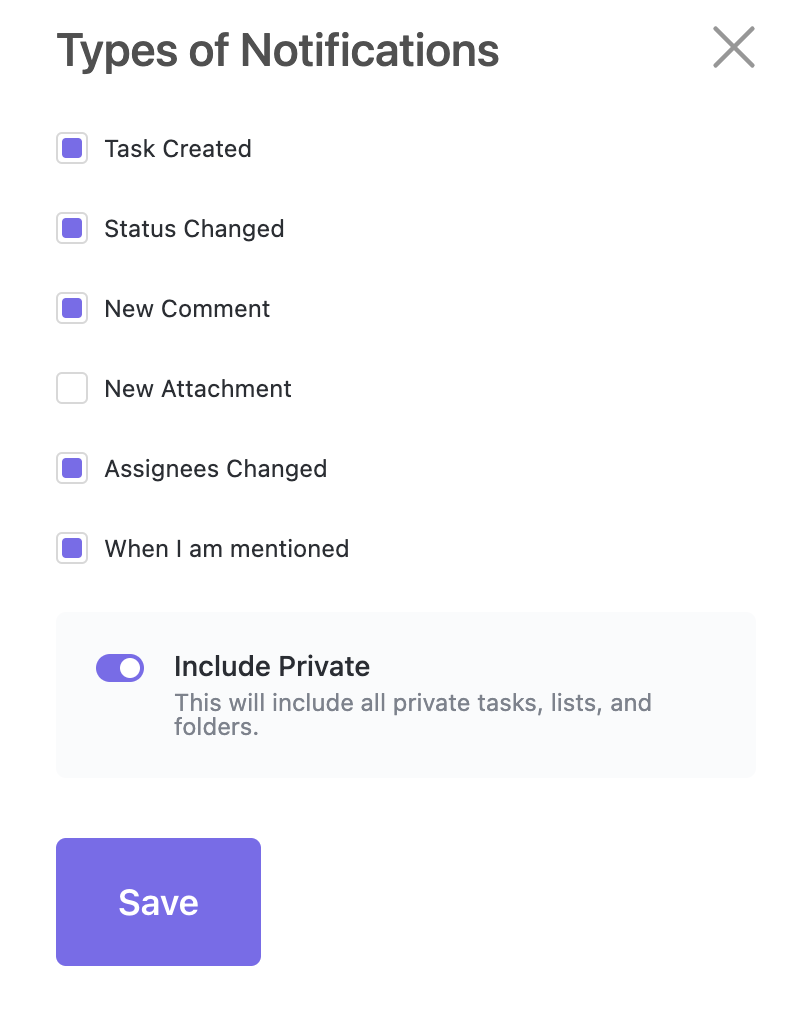Click the New Attachment label text

coord(198,389)
